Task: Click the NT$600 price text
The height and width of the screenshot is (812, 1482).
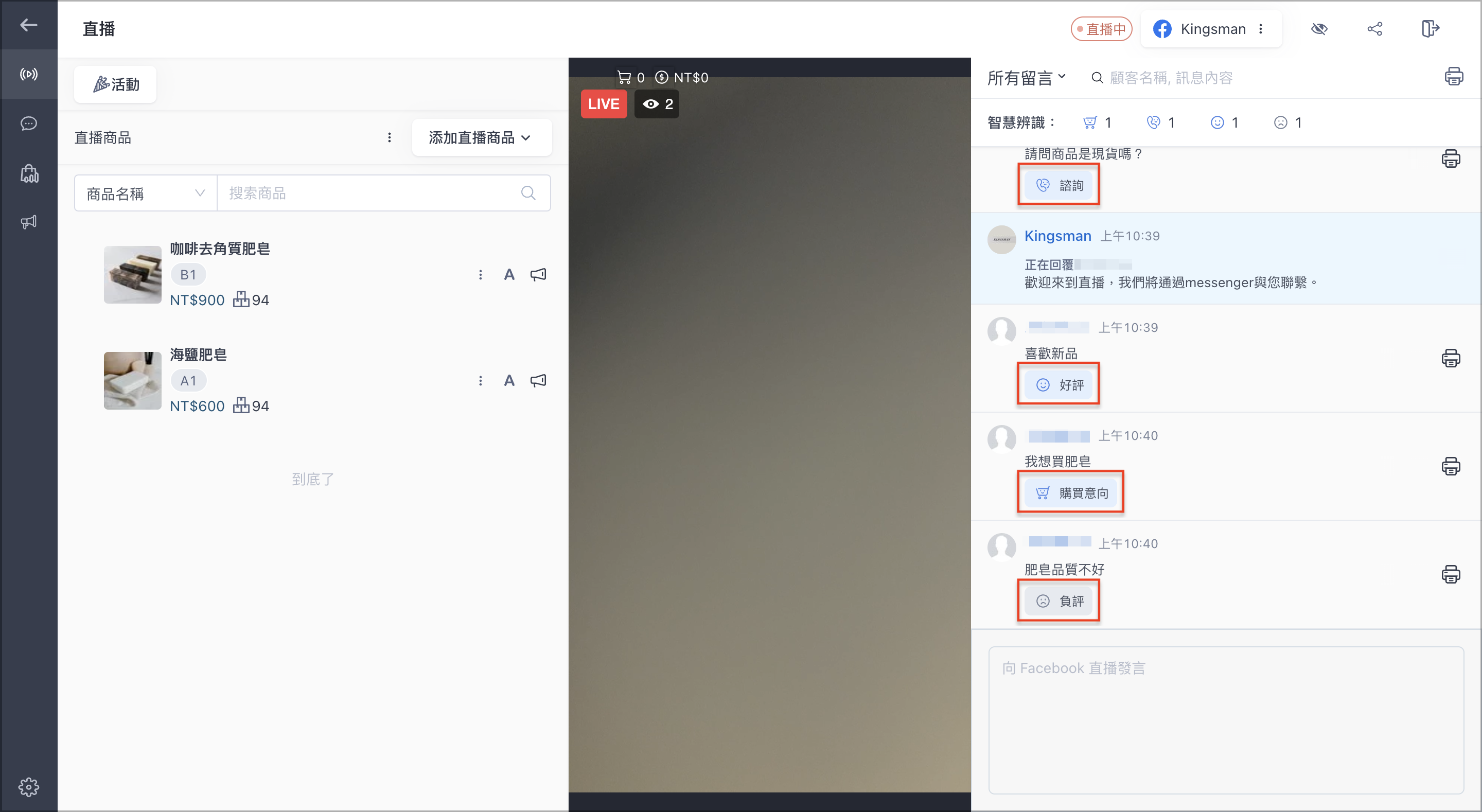Action: pyautogui.click(x=197, y=405)
